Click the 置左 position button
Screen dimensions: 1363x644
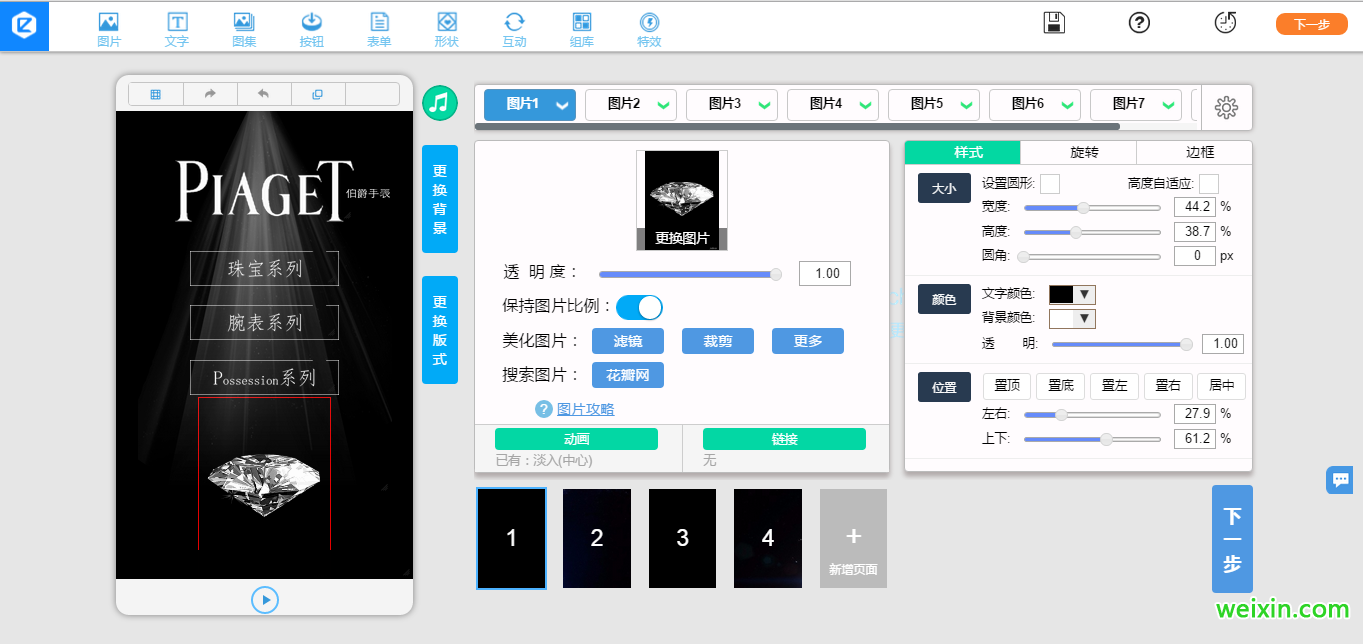[1115, 385]
